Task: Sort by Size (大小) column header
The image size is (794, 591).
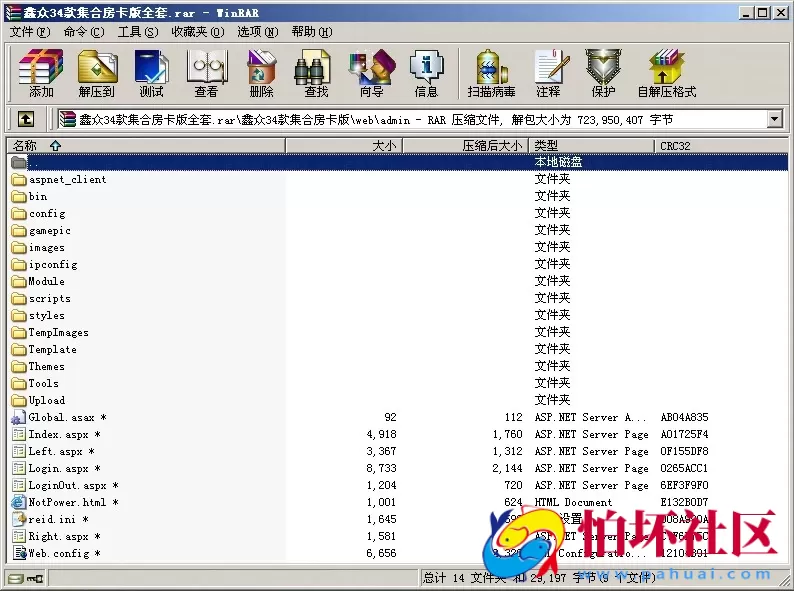Action: tap(344, 146)
